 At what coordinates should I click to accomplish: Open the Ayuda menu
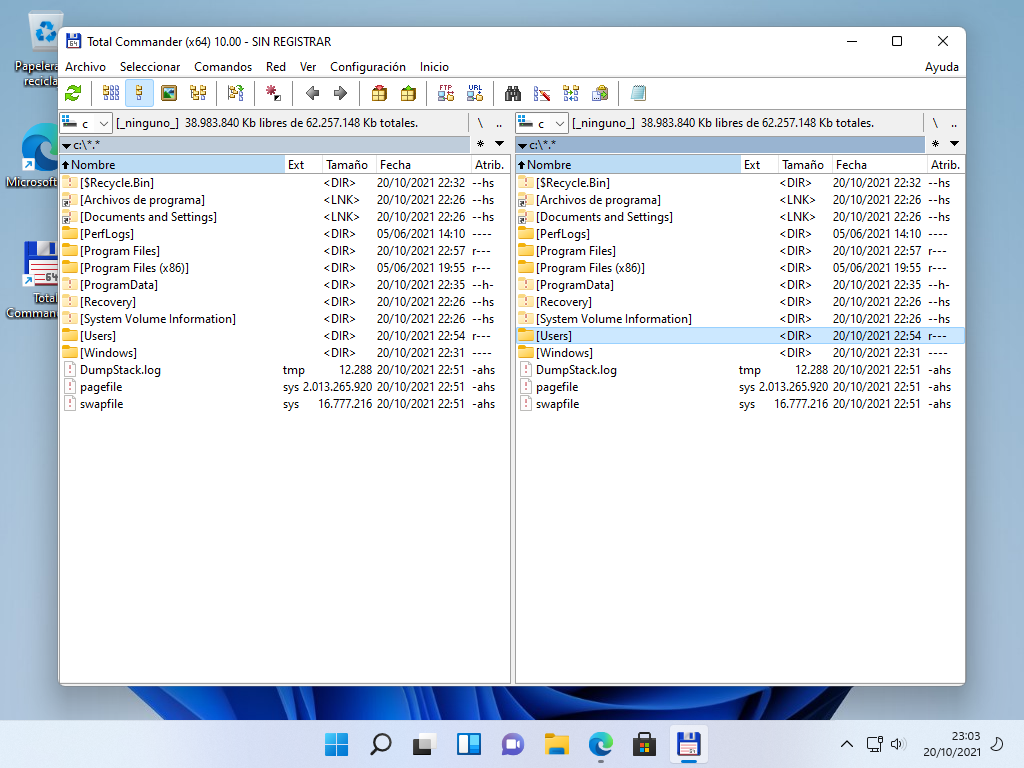942,67
